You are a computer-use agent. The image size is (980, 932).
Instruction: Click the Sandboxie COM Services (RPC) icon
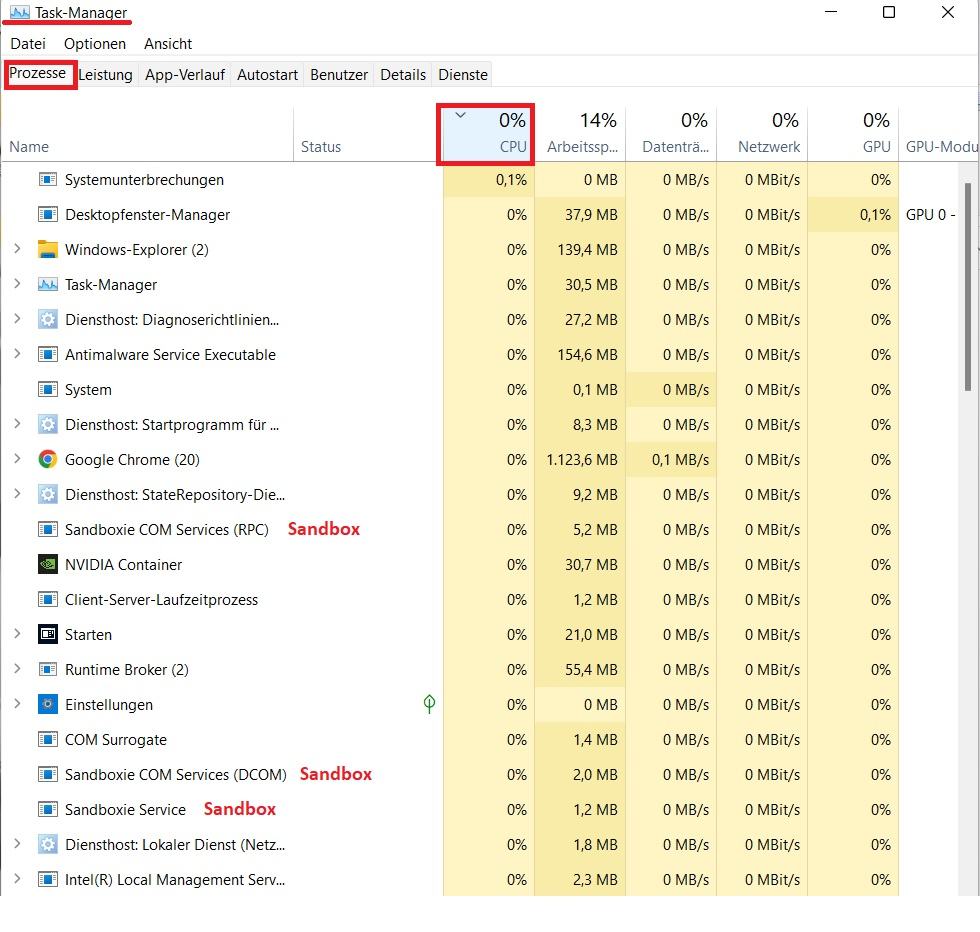click(48, 530)
